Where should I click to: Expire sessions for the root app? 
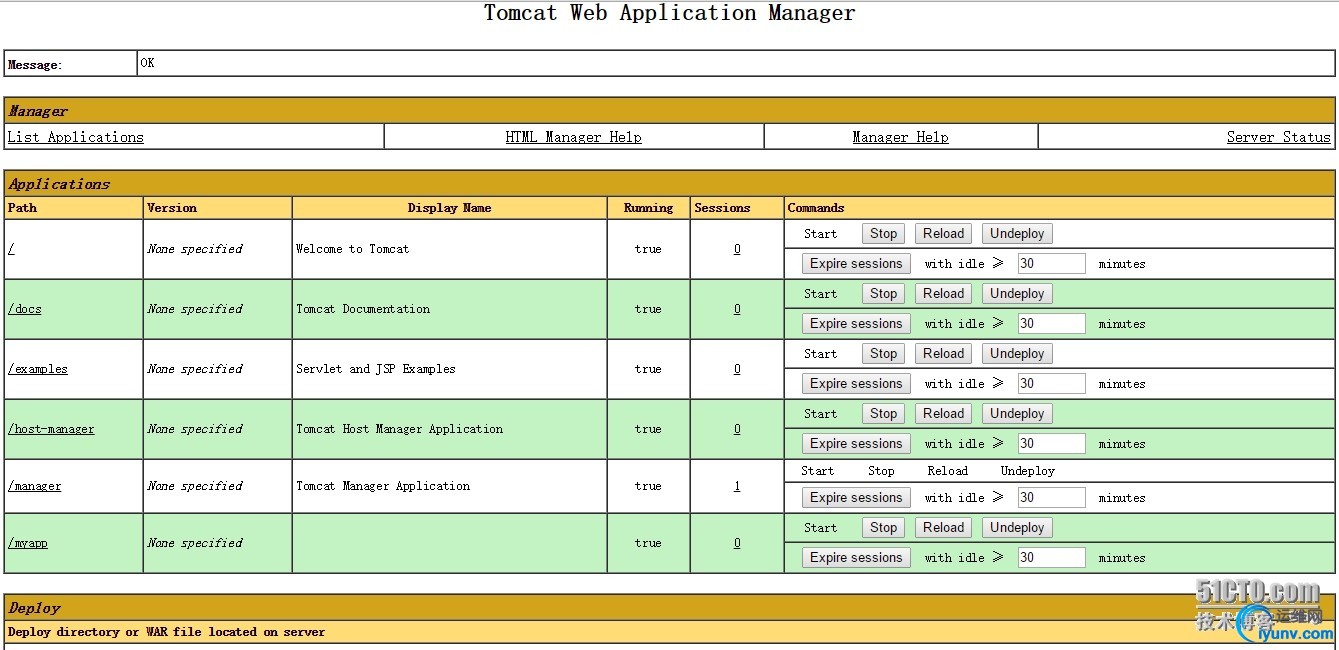pos(856,264)
